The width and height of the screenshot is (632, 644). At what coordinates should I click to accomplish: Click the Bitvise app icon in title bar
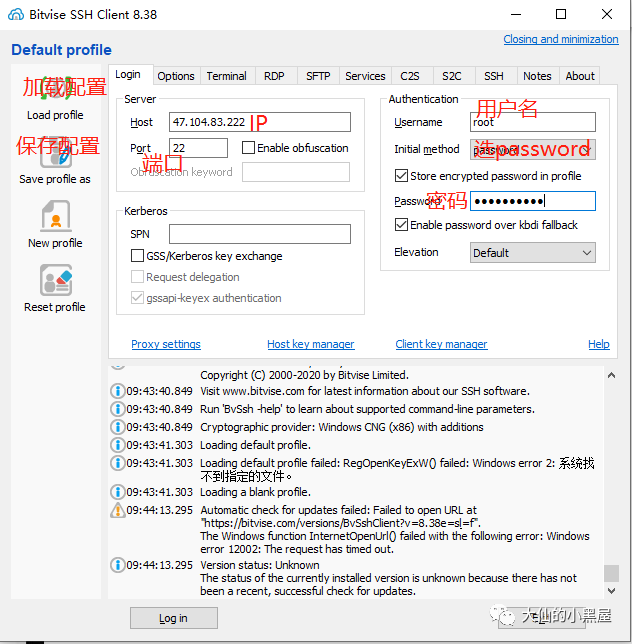click(x=15, y=15)
